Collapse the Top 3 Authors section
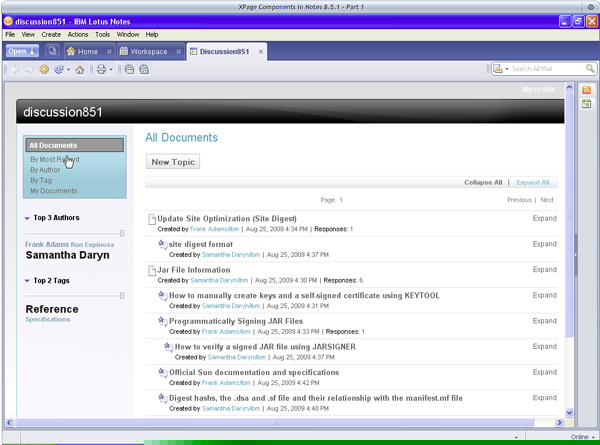600x445 pixels. [27, 218]
